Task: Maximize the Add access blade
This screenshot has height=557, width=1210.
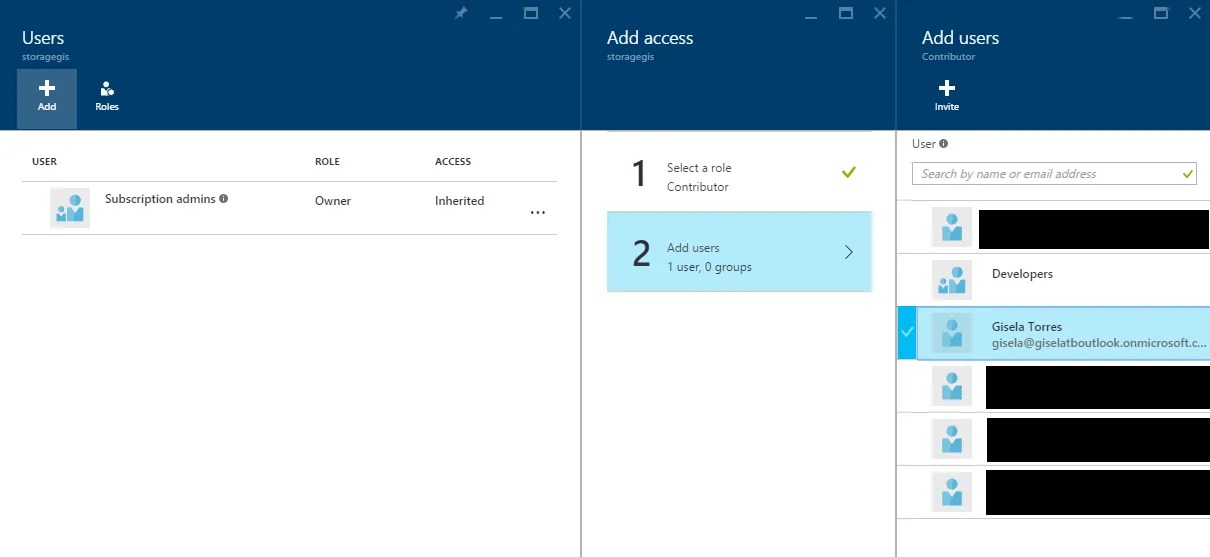Action: coord(846,13)
